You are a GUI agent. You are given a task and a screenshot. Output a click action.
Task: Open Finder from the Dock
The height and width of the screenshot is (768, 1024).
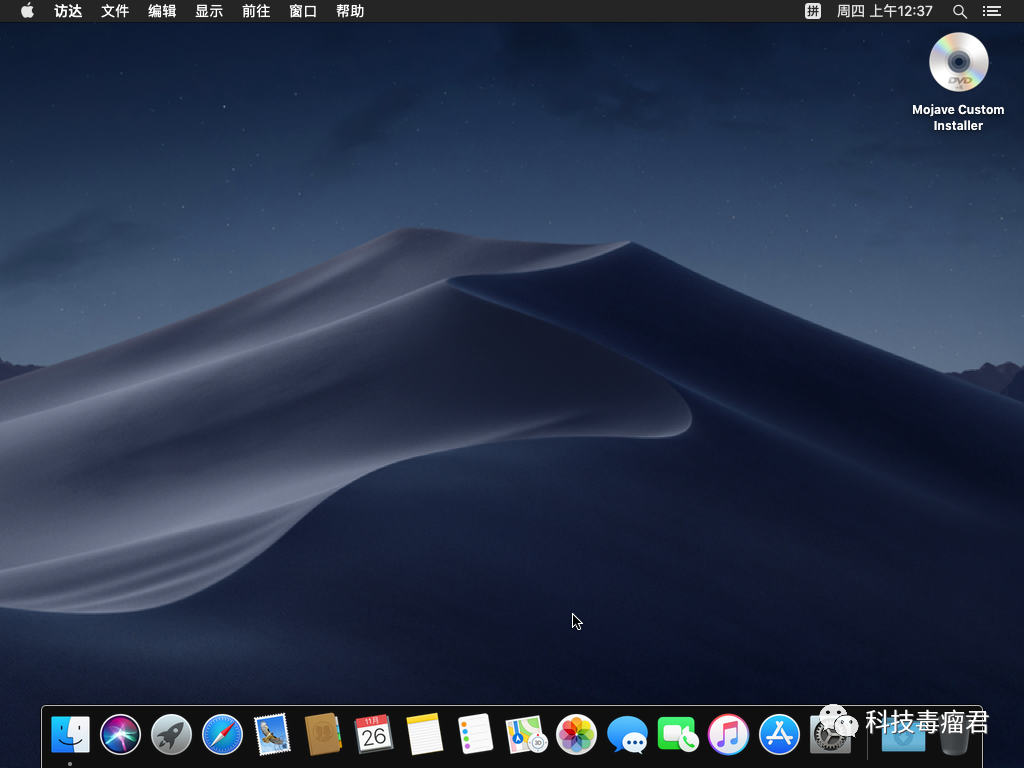click(70, 735)
